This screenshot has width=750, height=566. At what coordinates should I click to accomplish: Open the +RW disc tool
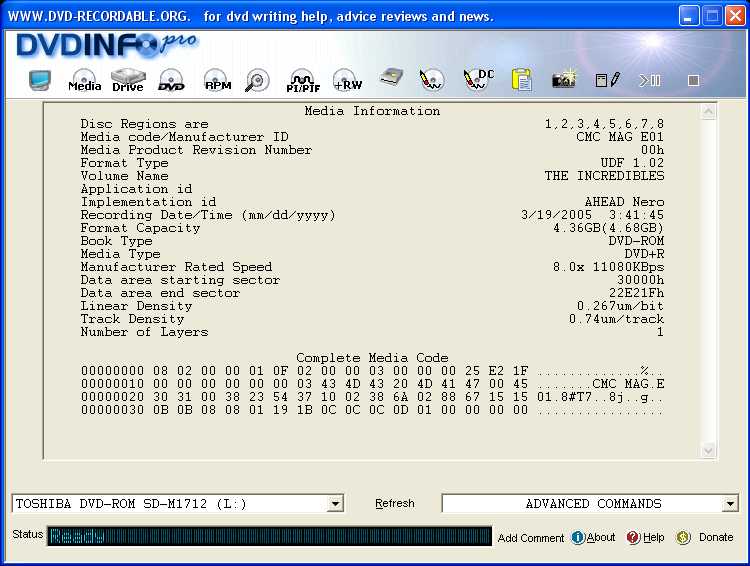click(x=347, y=80)
